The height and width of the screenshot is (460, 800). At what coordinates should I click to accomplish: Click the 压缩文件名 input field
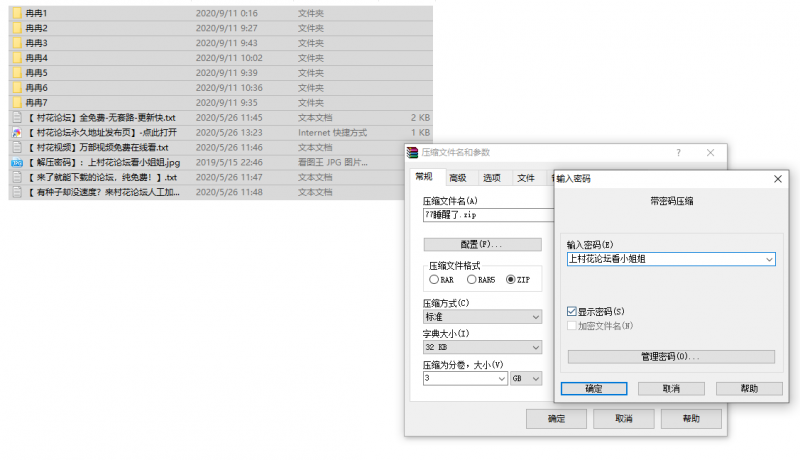pyautogui.click(x=487, y=214)
